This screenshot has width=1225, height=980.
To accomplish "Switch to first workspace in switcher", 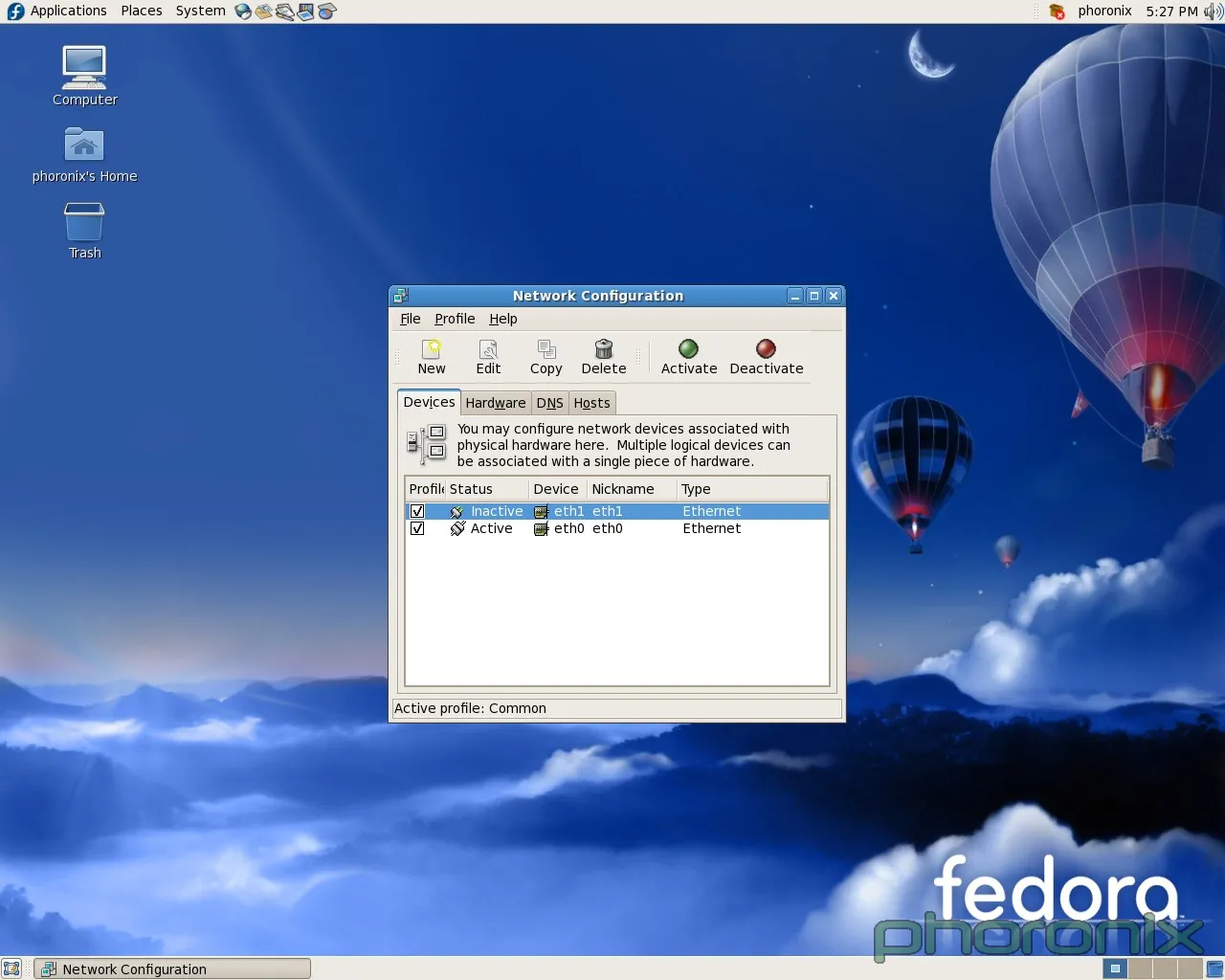I will [x=1114, y=969].
